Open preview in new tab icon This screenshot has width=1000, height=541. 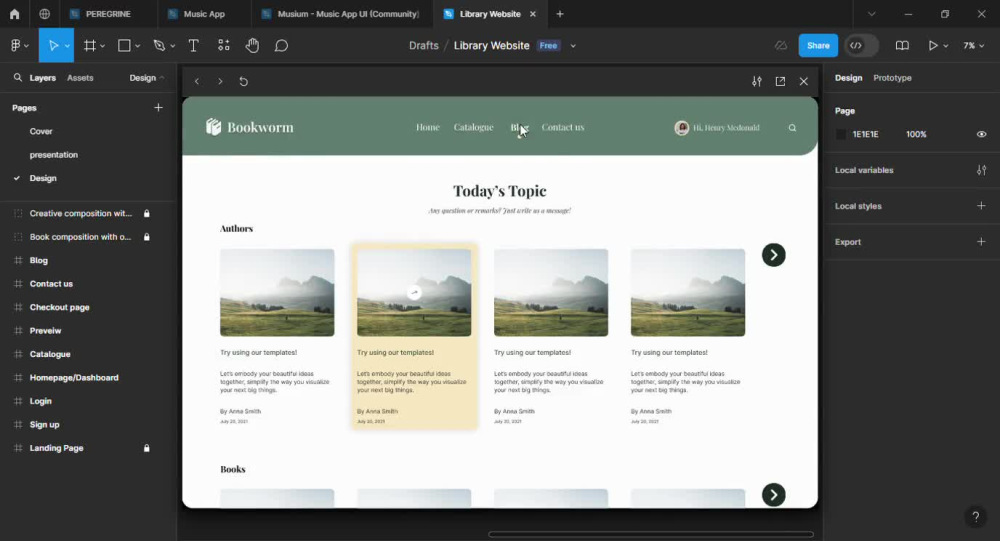[780, 81]
